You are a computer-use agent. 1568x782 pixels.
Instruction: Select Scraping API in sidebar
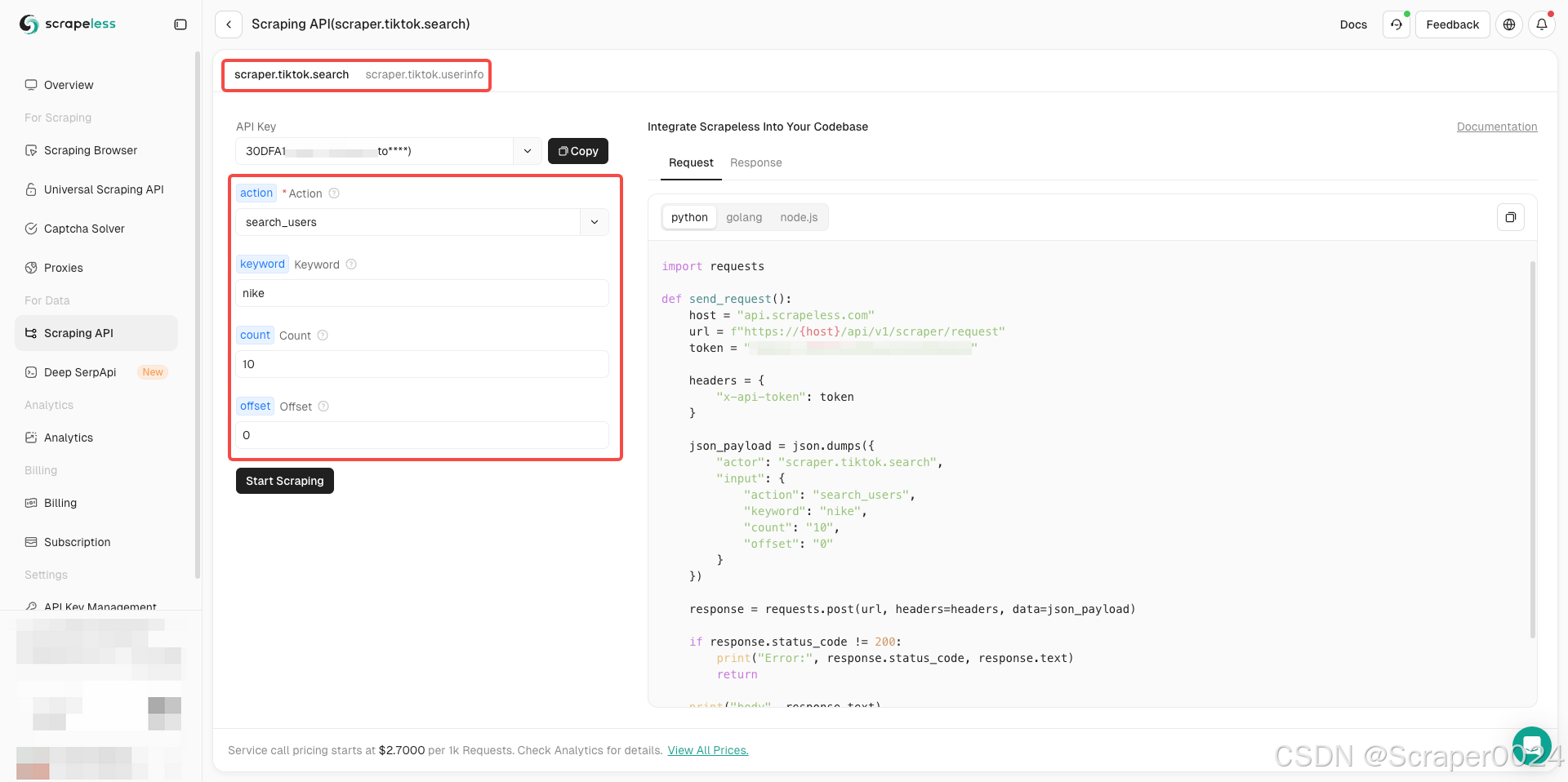coord(96,333)
